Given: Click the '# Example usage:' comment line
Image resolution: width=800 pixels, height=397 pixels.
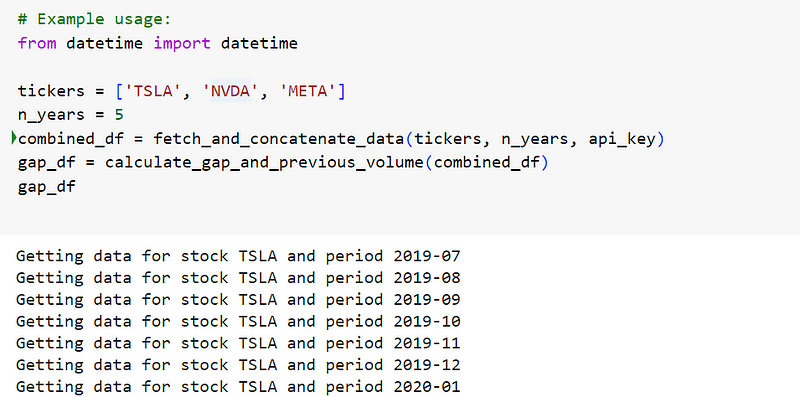Looking at the screenshot, I should 94,20.
